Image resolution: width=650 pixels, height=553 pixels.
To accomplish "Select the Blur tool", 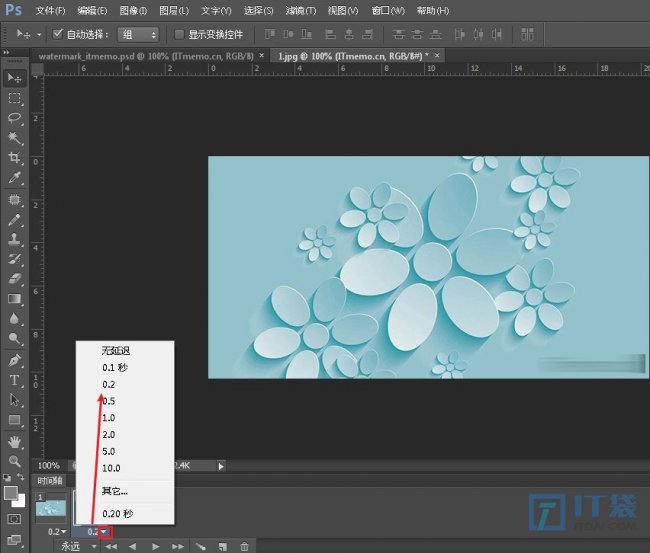I will coord(14,318).
